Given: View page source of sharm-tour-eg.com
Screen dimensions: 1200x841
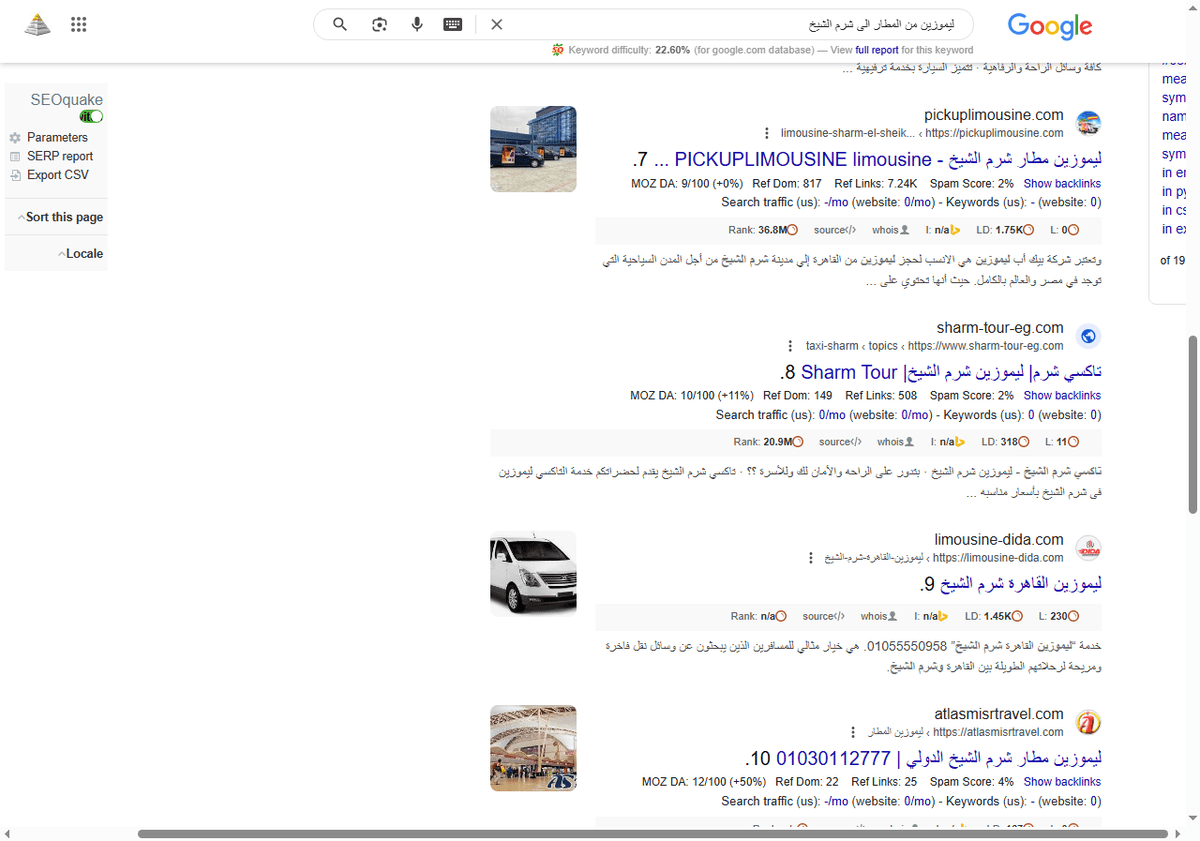Looking at the screenshot, I should tap(840, 441).
